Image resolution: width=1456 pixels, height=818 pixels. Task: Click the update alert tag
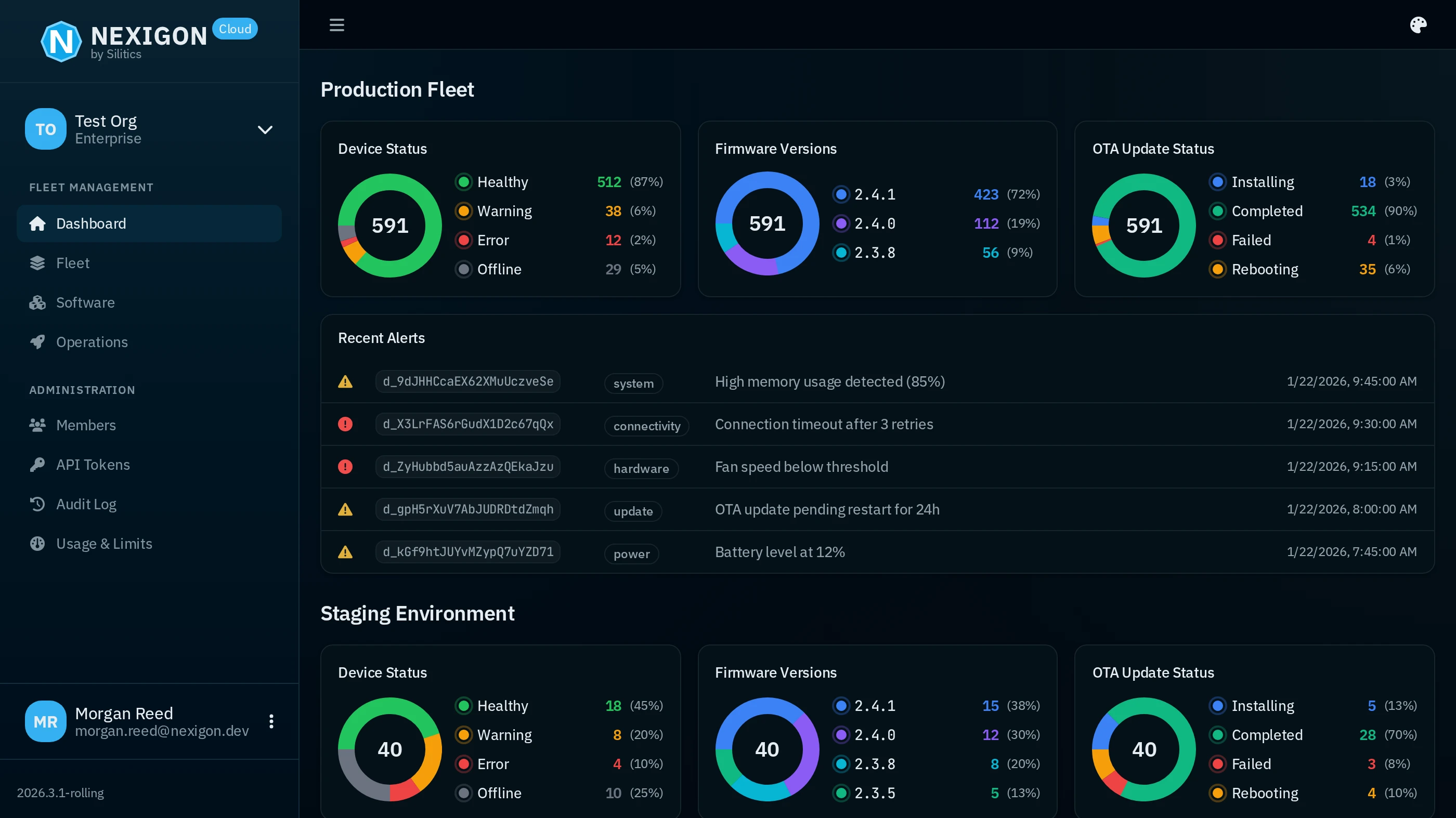[633, 511]
